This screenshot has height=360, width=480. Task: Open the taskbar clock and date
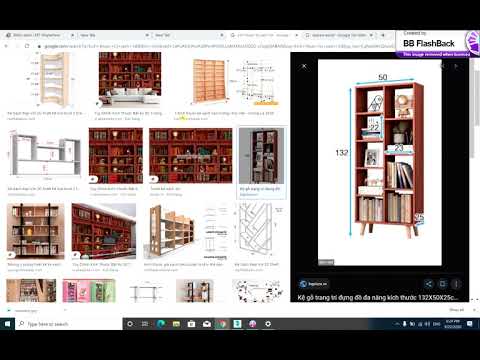click(453, 324)
